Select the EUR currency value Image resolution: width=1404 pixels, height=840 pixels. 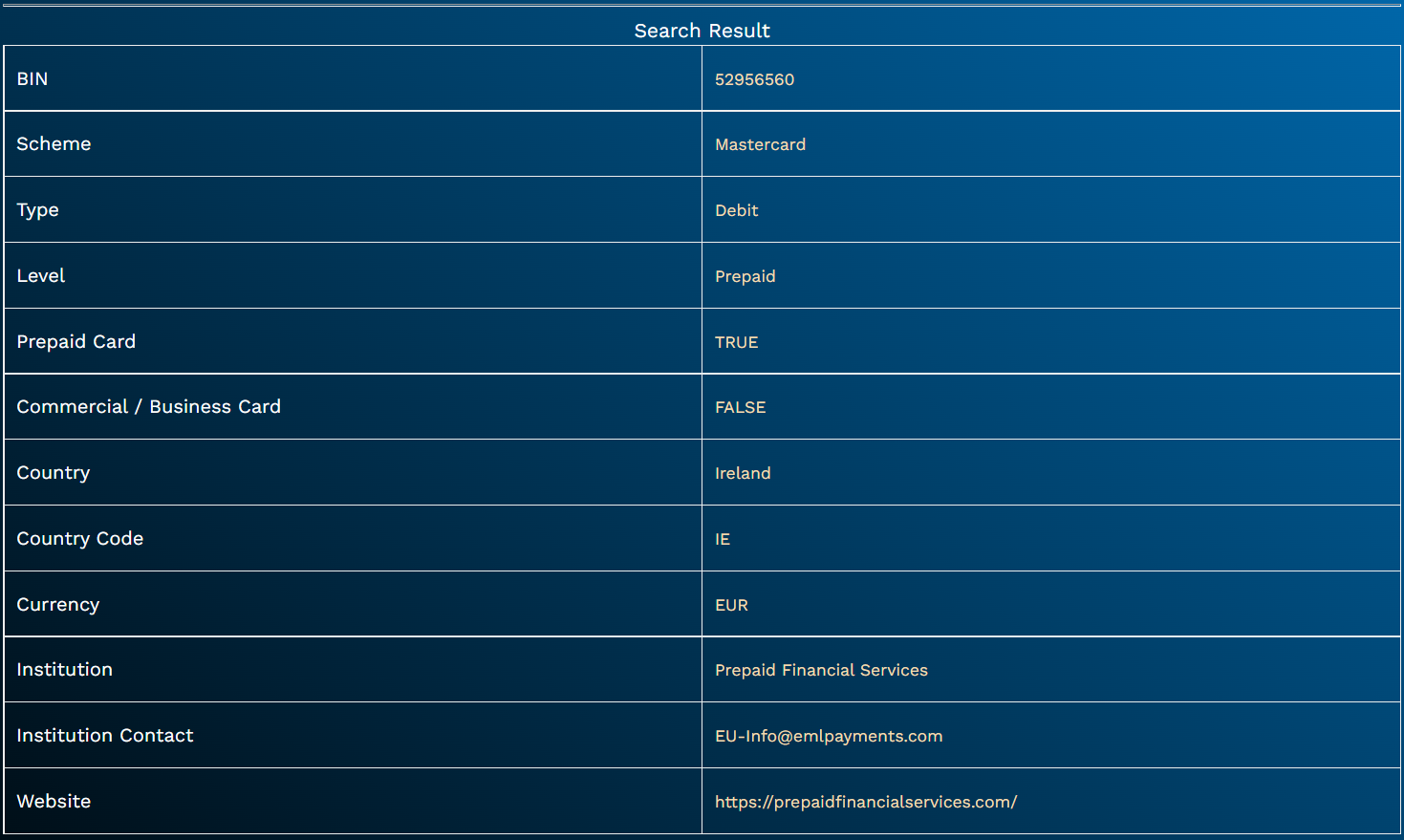coord(731,605)
